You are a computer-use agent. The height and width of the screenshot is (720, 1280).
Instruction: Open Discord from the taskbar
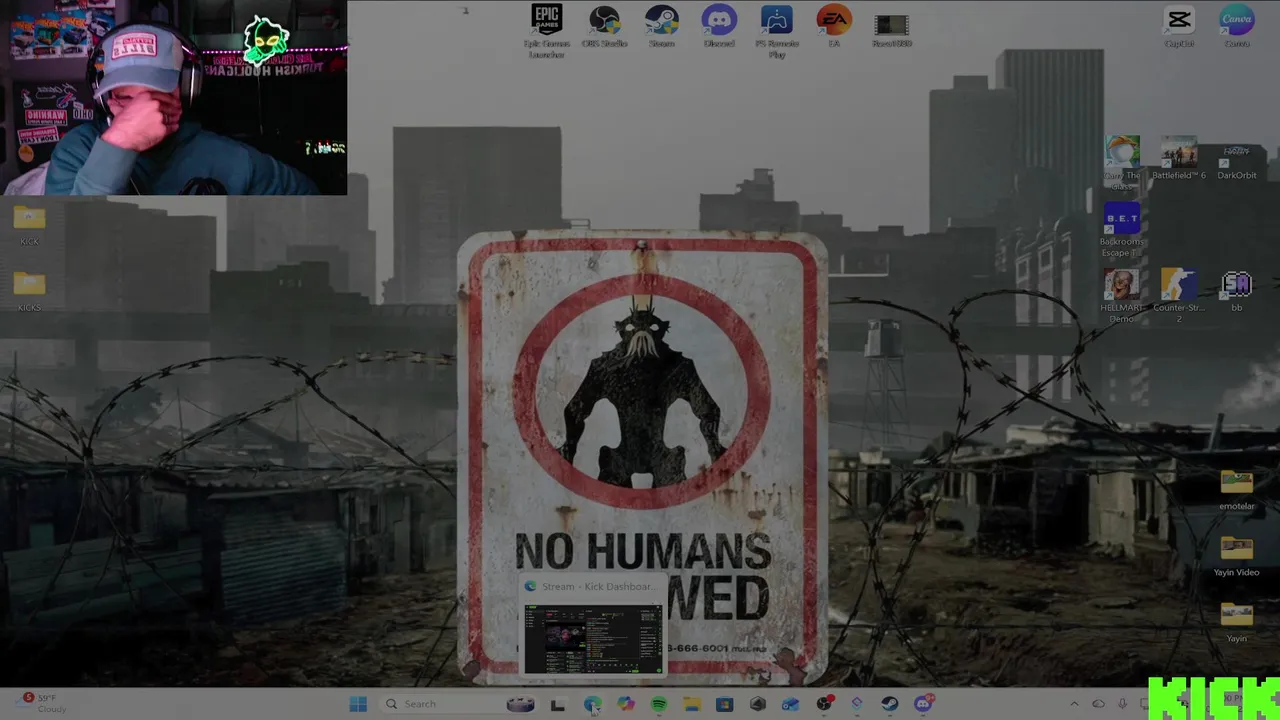923,704
